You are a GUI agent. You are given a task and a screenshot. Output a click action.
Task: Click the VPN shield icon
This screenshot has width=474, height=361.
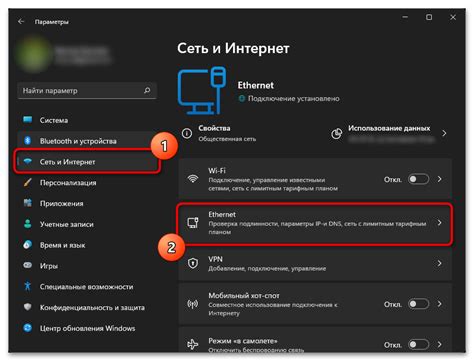(x=193, y=263)
